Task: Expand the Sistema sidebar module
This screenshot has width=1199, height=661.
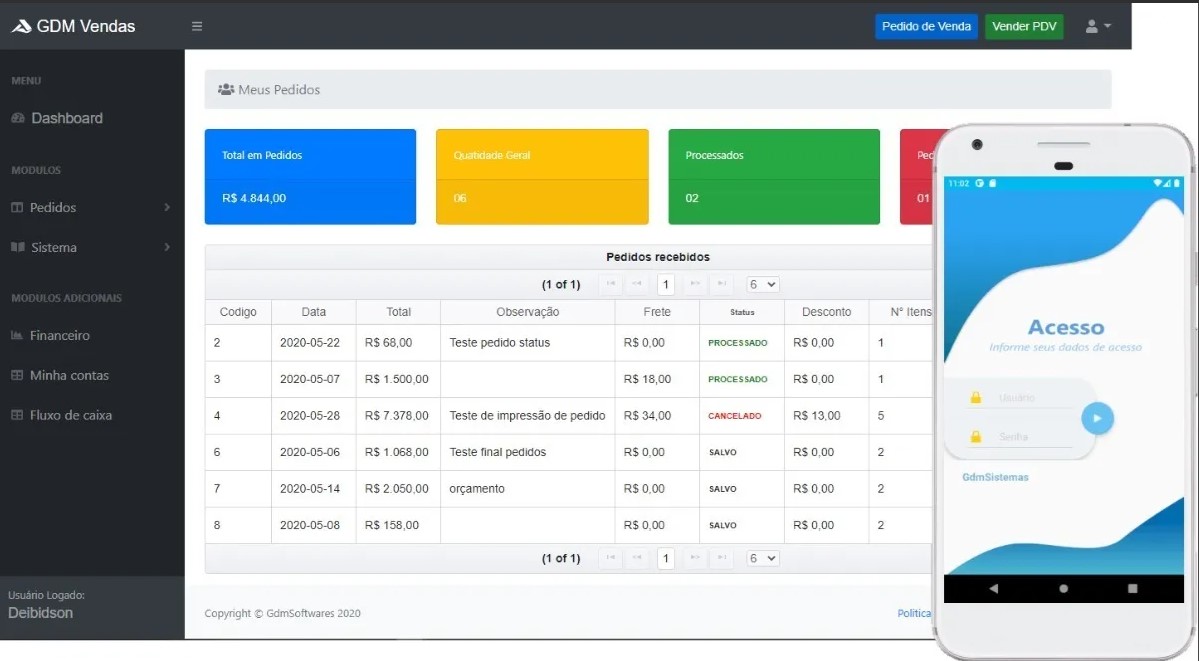Action: pos(90,247)
